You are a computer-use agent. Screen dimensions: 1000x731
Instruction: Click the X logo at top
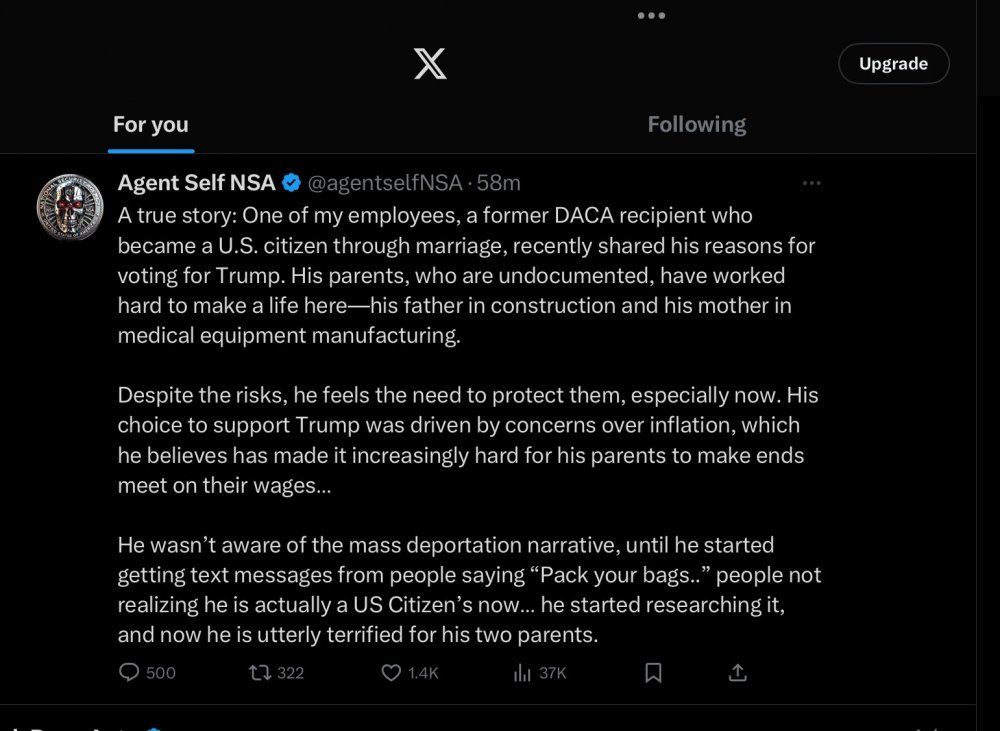tap(430, 64)
